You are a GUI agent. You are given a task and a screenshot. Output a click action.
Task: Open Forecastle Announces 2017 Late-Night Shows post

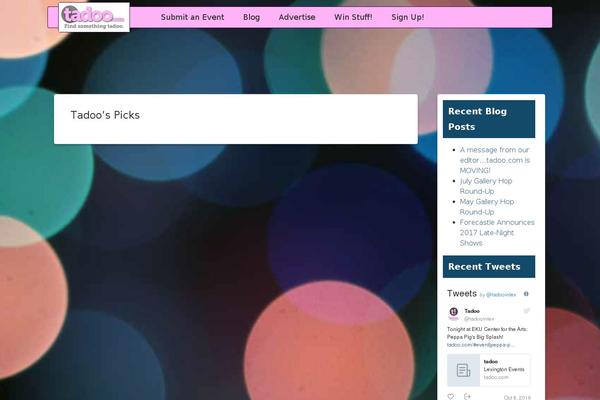[497, 232]
